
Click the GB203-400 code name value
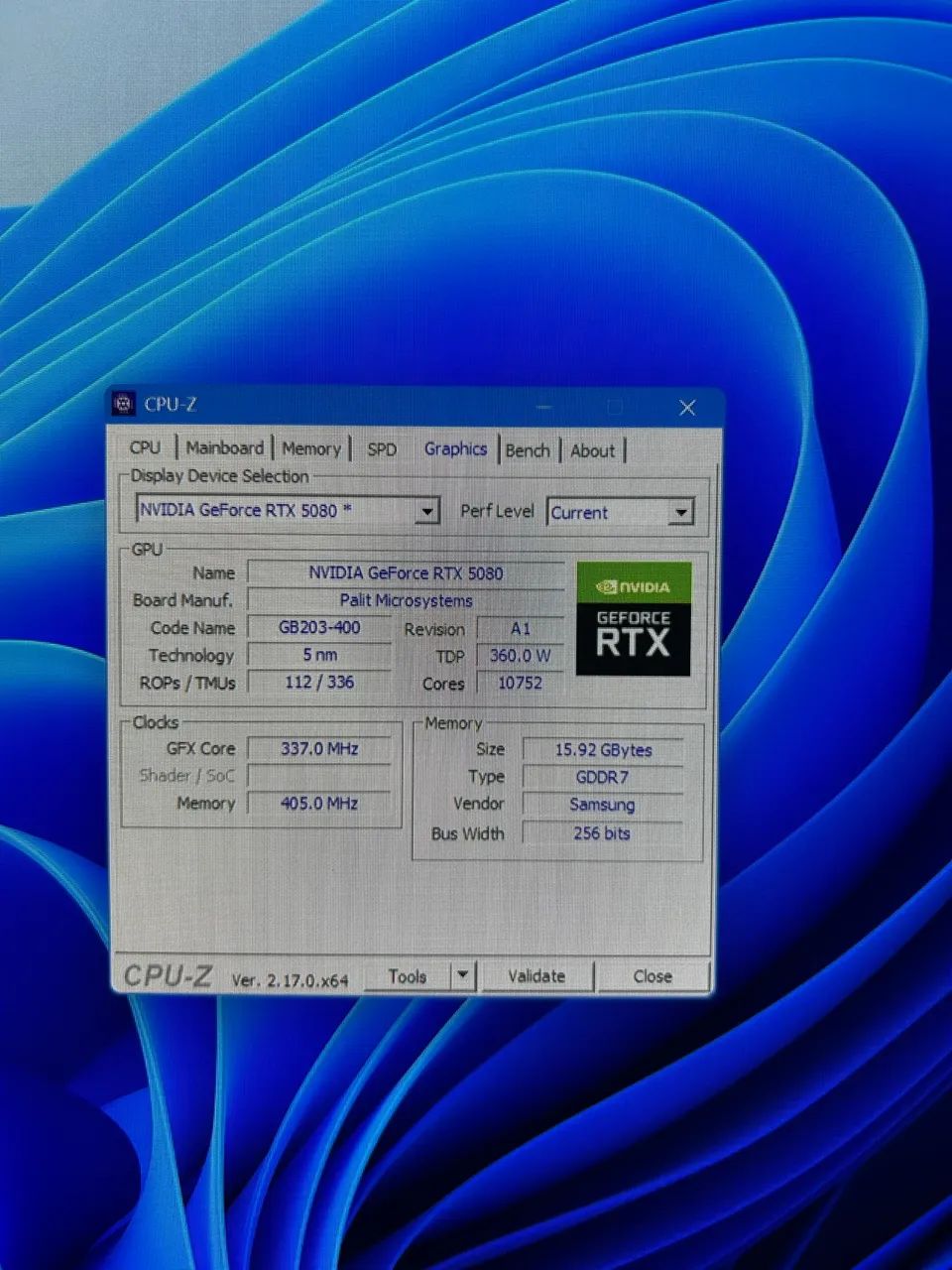click(319, 628)
